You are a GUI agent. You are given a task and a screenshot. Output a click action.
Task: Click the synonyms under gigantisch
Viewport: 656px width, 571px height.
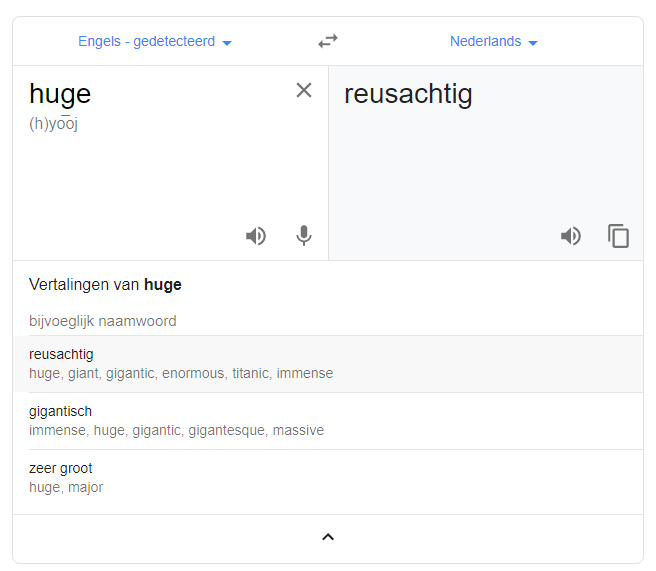[x=176, y=430]
